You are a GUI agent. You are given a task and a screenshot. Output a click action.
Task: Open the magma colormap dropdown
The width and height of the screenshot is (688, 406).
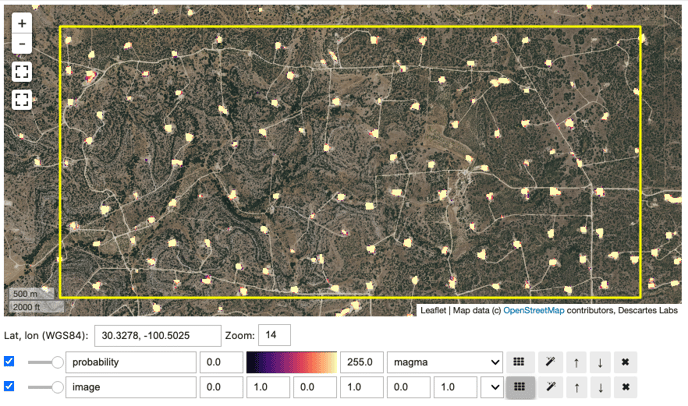pyautogui.click(x=445, y=362)
